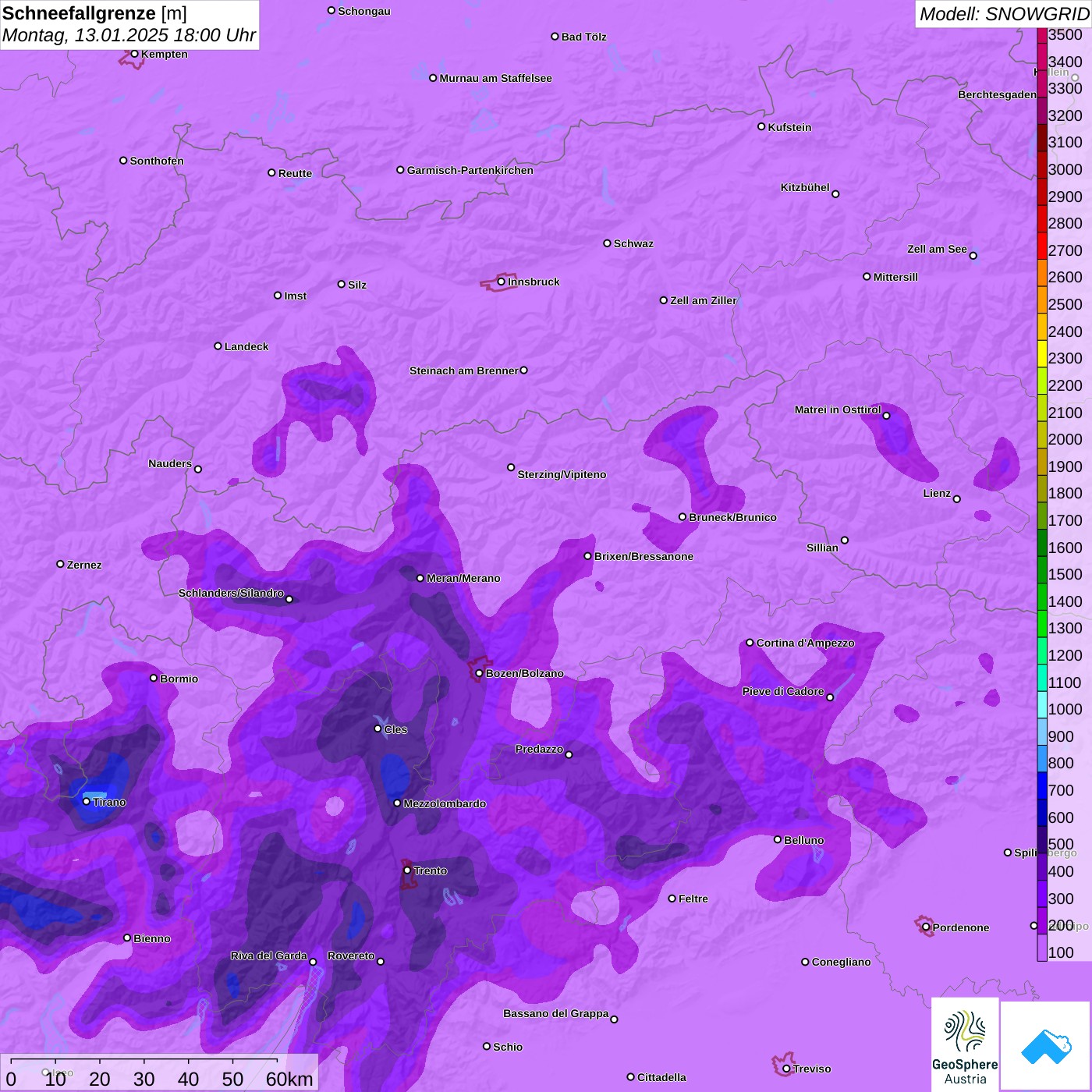Click the Kufstein marker dot

[x=761, y=126]
